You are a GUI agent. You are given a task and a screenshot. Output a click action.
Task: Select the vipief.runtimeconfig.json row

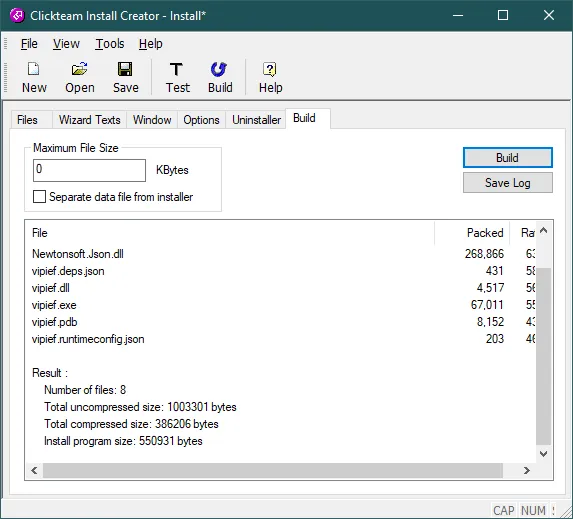tap(281, 339)
